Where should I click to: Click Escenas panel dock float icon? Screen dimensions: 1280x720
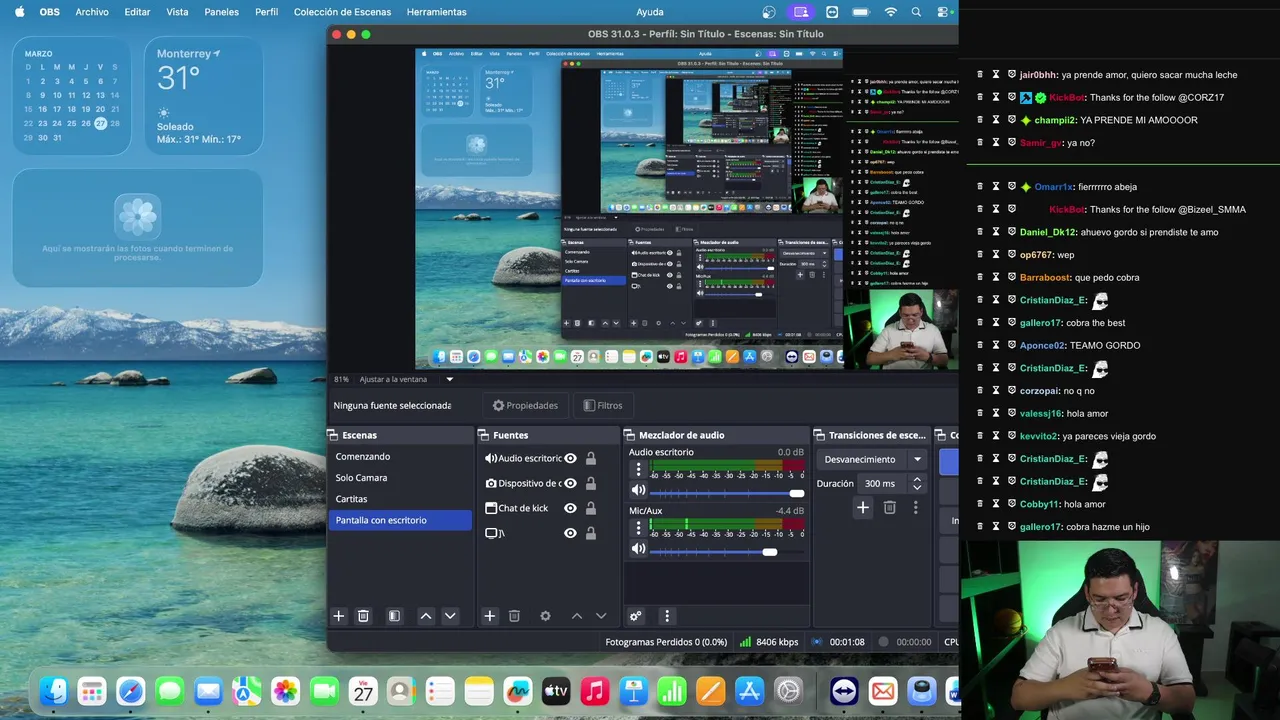coord(332,435)
